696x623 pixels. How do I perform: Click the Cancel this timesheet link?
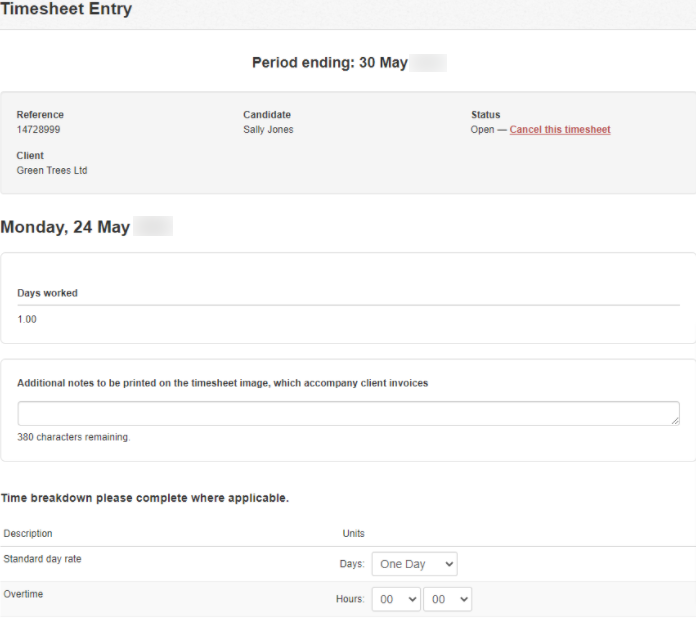pos(560,130)
